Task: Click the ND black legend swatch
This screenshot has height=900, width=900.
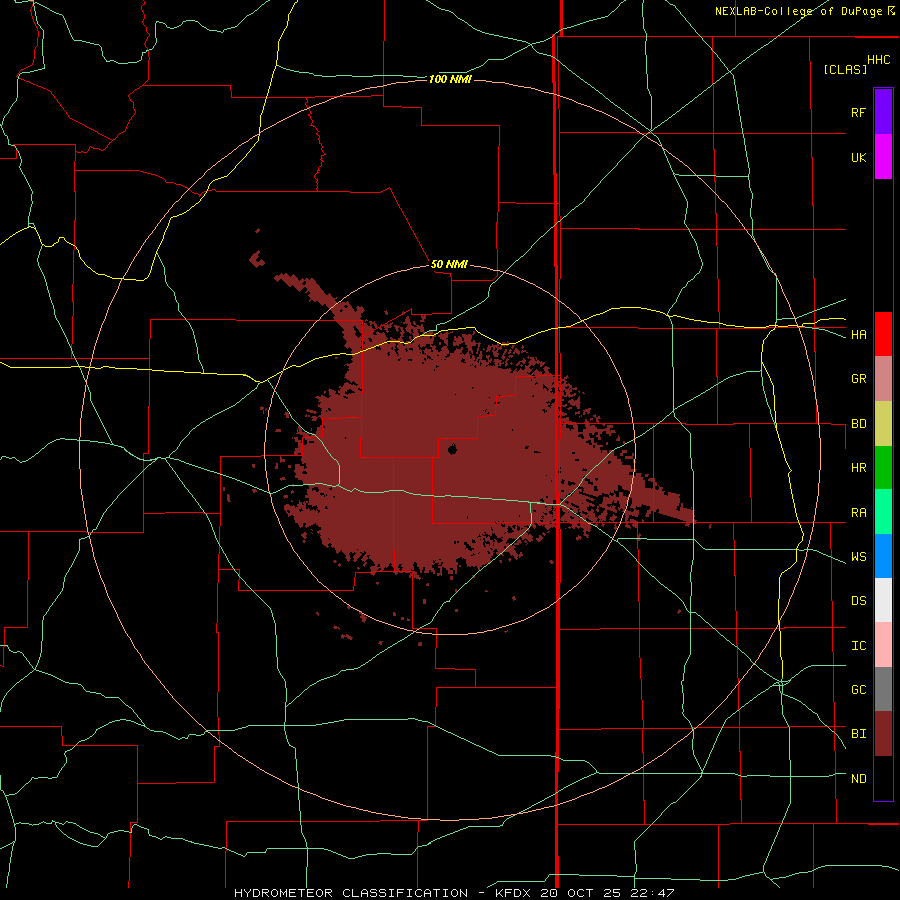Action: (x=883, y=778)
